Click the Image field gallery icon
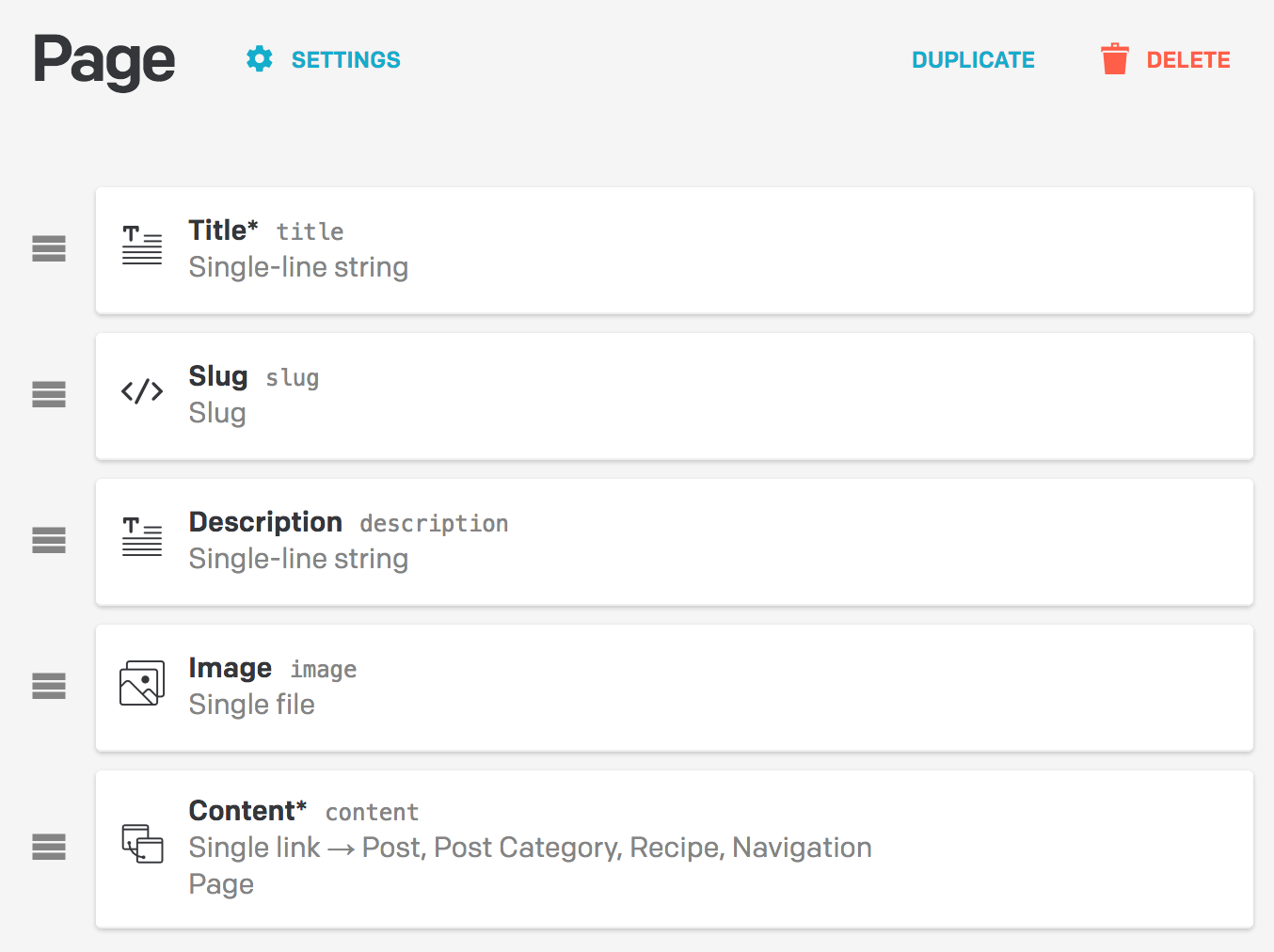The height and width of the screenshot is (952, 1274). (142, 683)
